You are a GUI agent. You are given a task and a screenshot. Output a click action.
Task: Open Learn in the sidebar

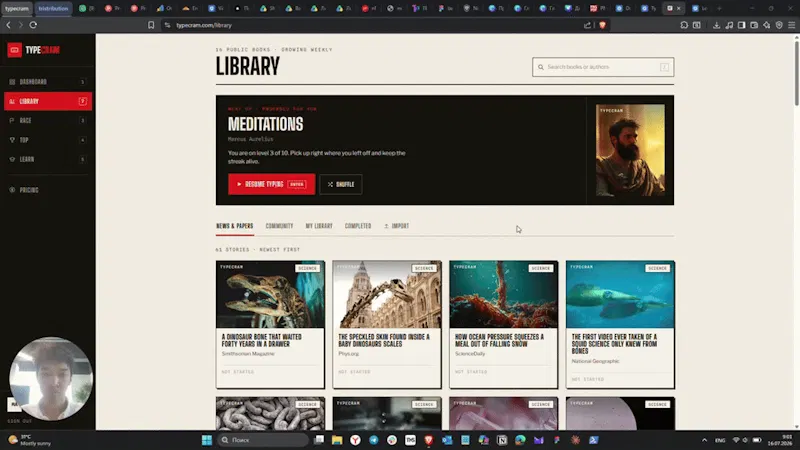pos(47,159)
